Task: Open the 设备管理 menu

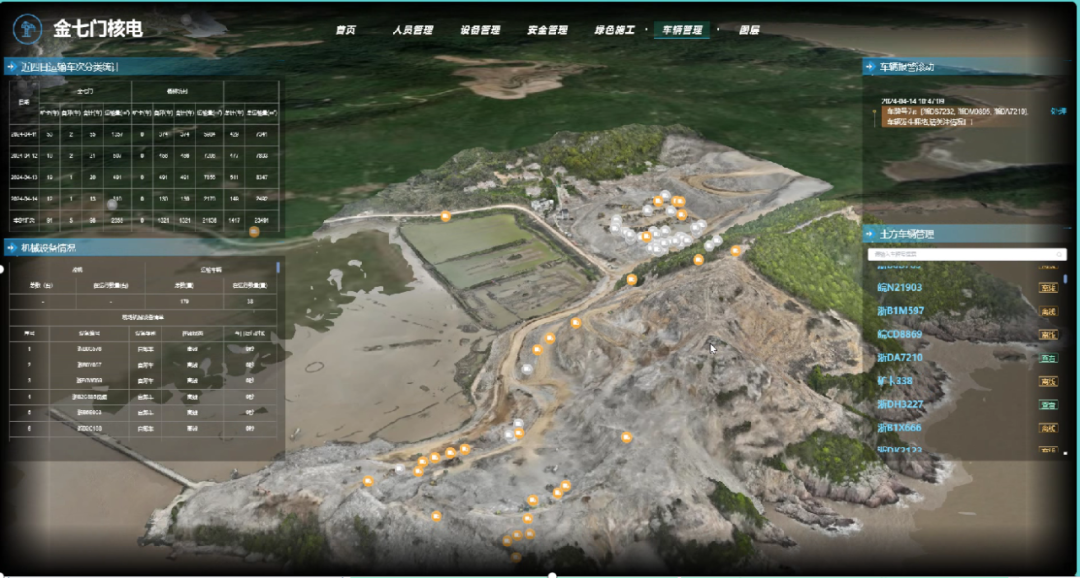Action: point(480,30)
